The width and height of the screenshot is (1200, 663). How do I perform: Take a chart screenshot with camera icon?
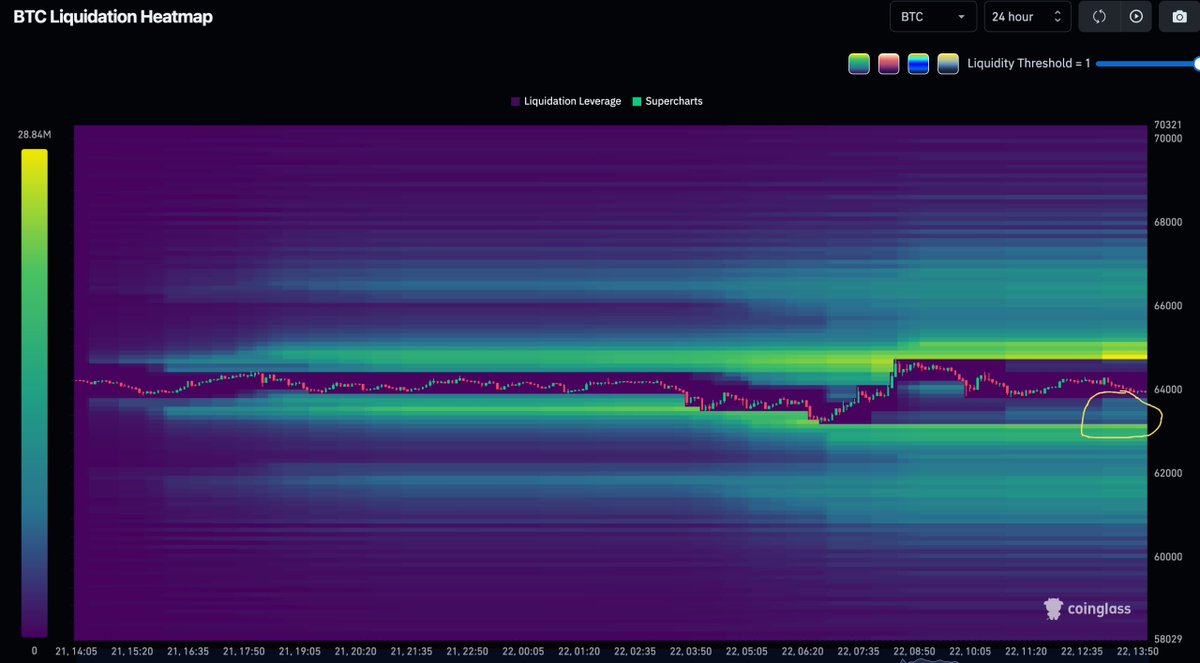(x=1179, y=17)
